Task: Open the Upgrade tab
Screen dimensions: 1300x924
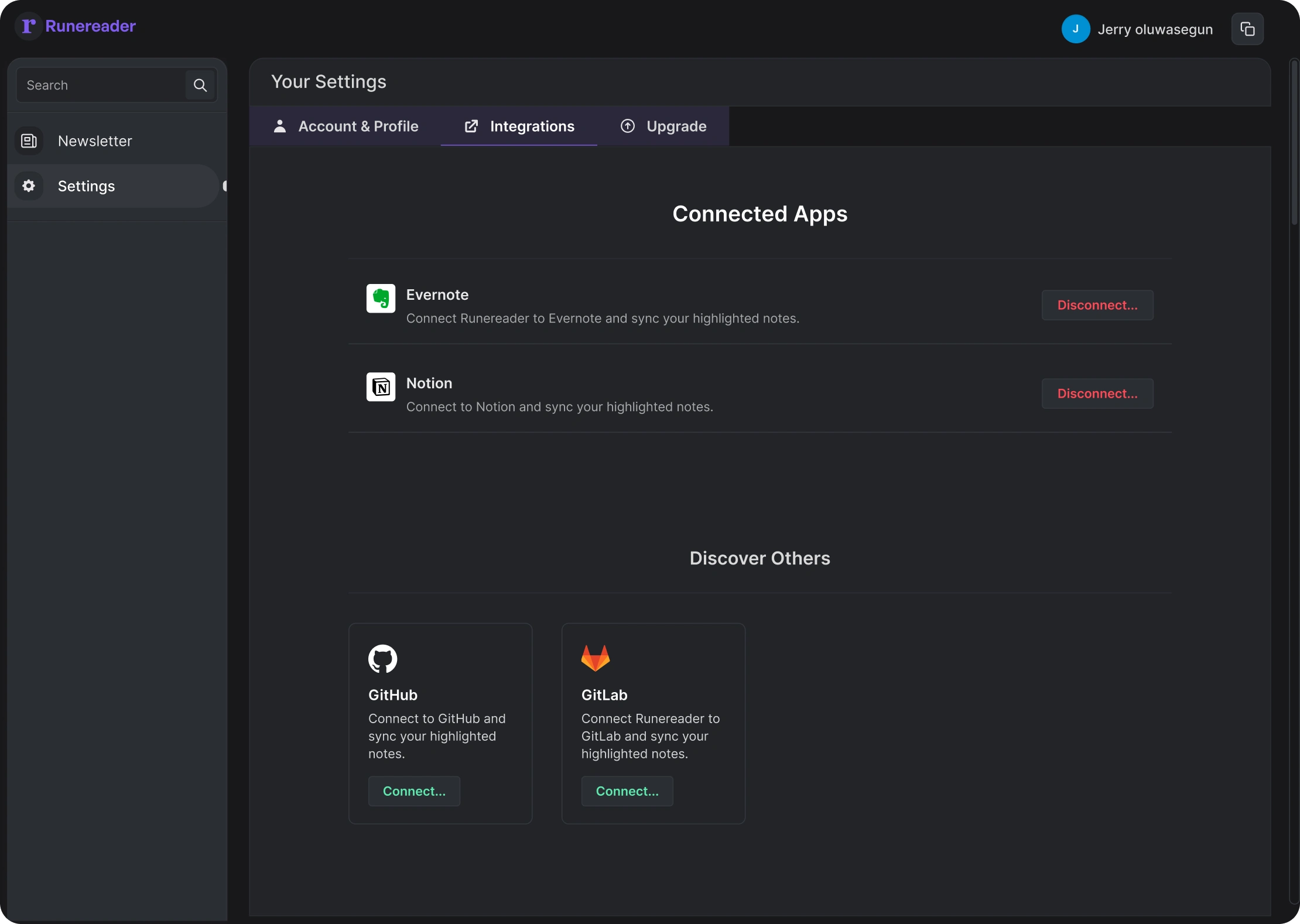Action: [663, 126]
